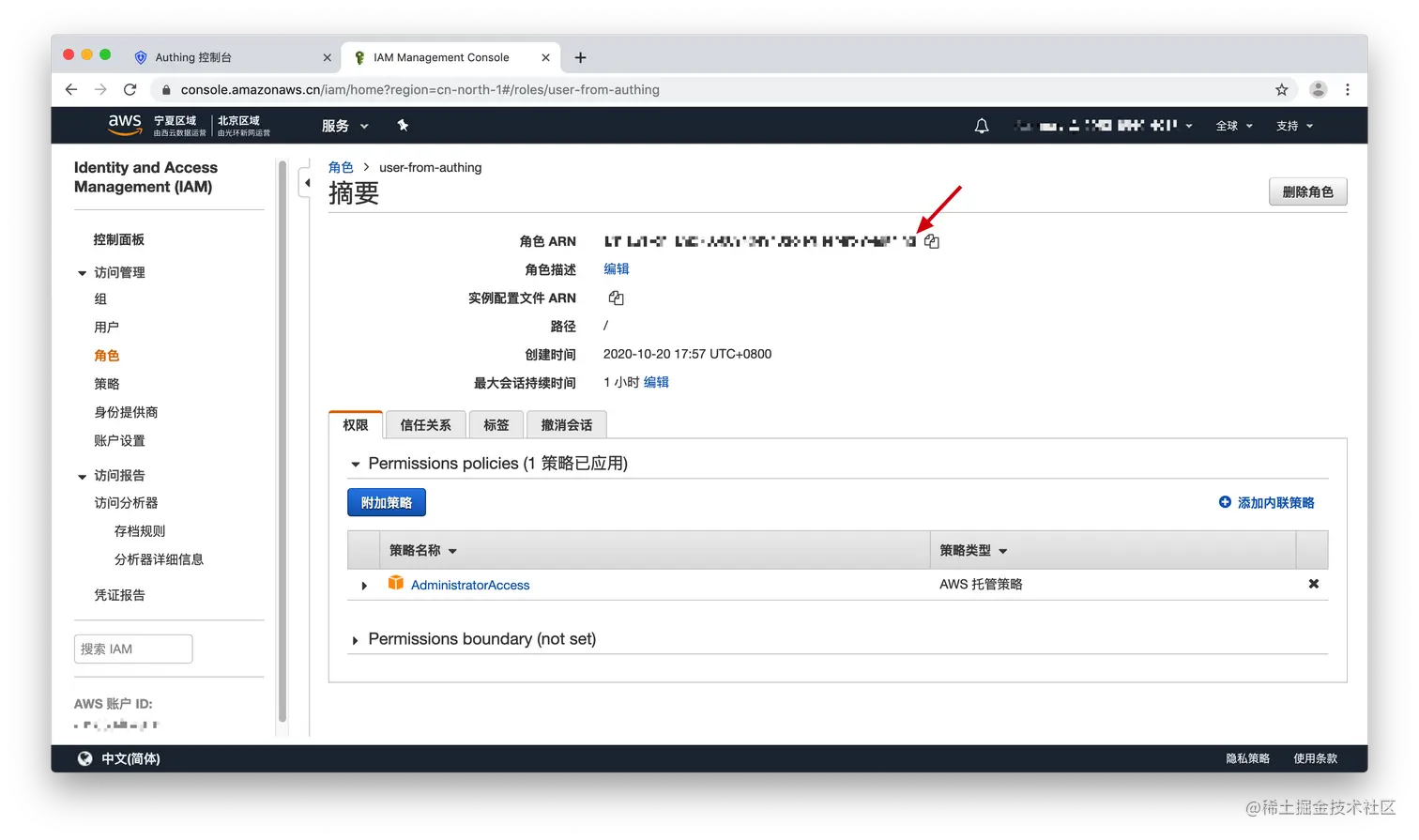Viewport: 1419px width, 840px height.
Task: Open 凭证报告 in the sidebar
Action: point(119,594)
